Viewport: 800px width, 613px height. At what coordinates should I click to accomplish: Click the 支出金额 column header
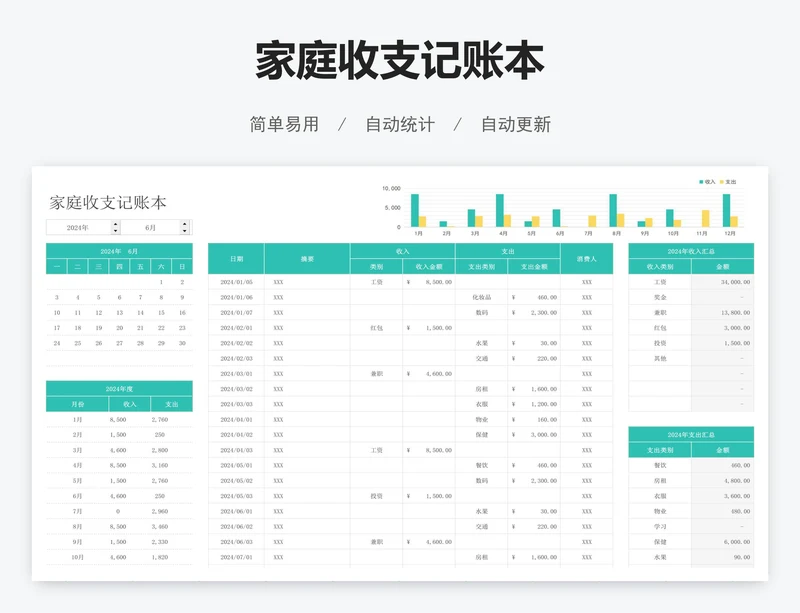click(x=534, y=266)
